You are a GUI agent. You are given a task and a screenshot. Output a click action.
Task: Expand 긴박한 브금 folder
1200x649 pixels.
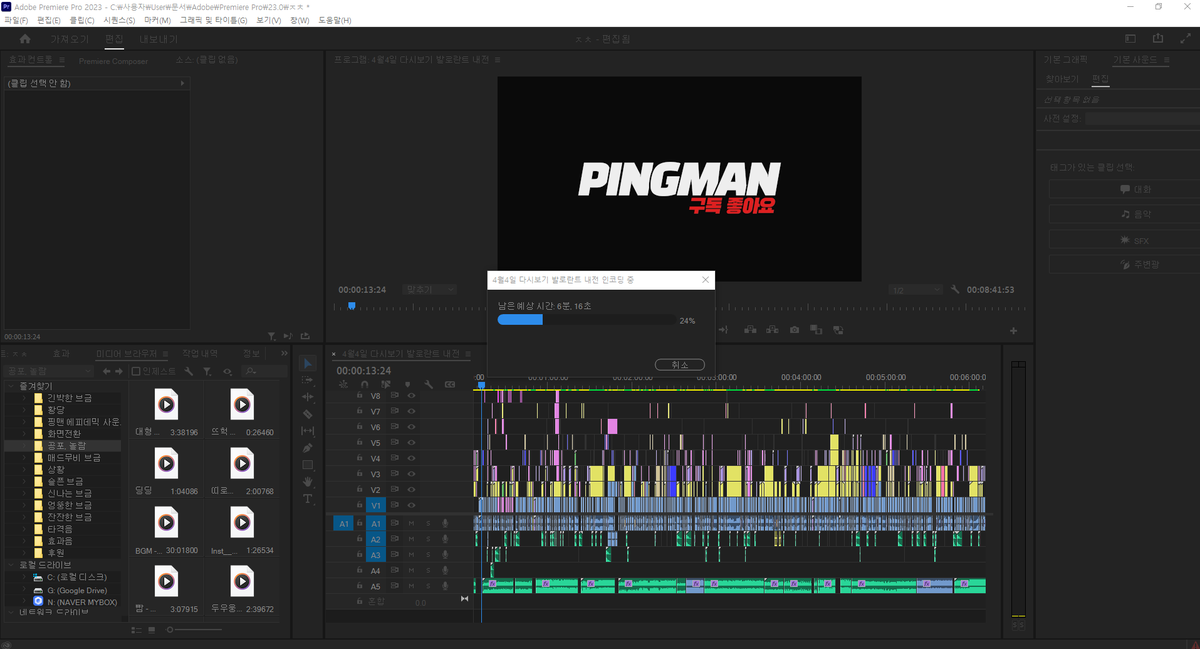pos(24,397)
